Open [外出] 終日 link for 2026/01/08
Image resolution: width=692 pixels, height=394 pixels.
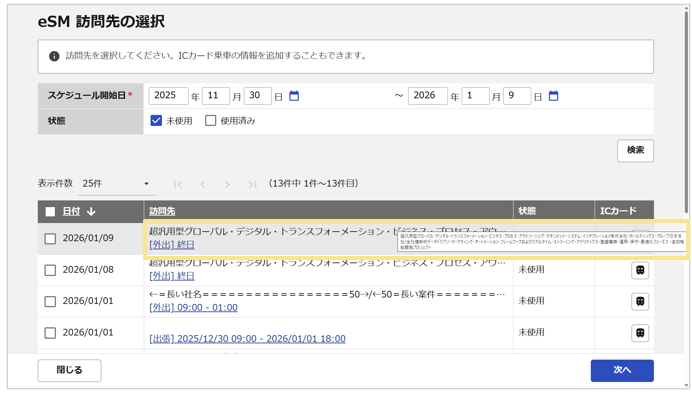tap(172, 276)
